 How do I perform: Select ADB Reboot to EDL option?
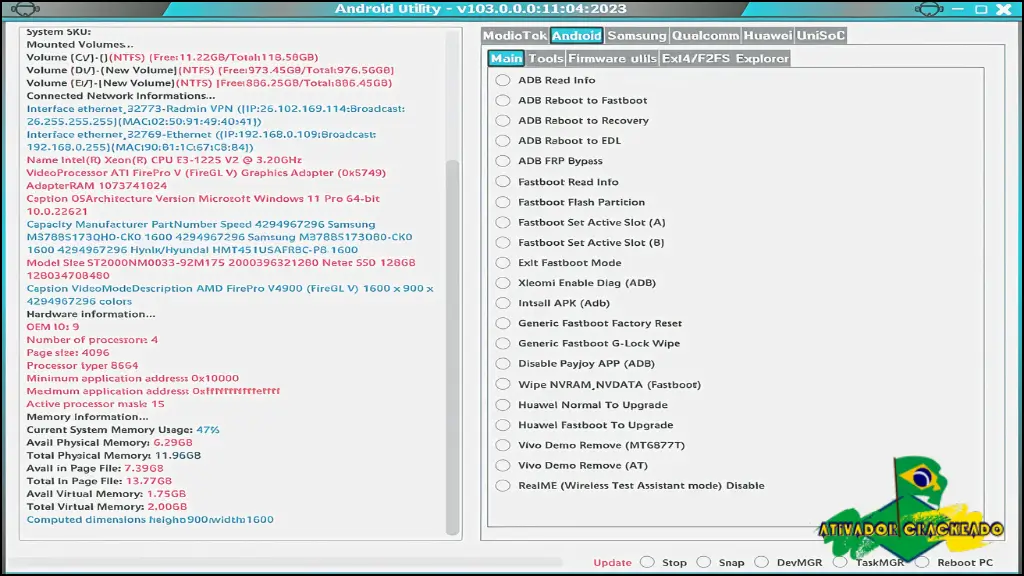coord(502,140)
